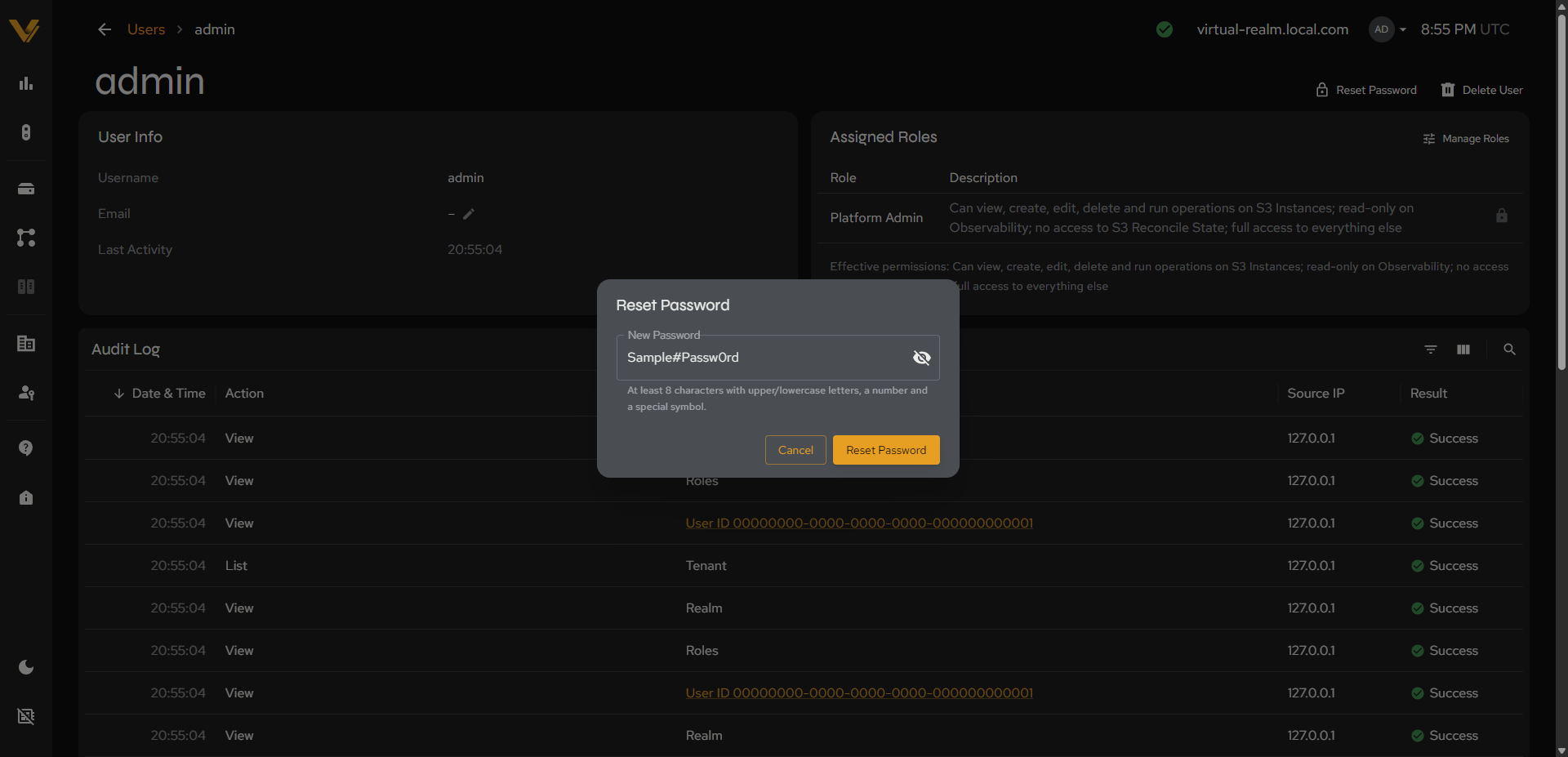Click the Virtual Realm logo icon
Screen dimensions: 1568x757
pyautogui.click(x=24, y=30)
